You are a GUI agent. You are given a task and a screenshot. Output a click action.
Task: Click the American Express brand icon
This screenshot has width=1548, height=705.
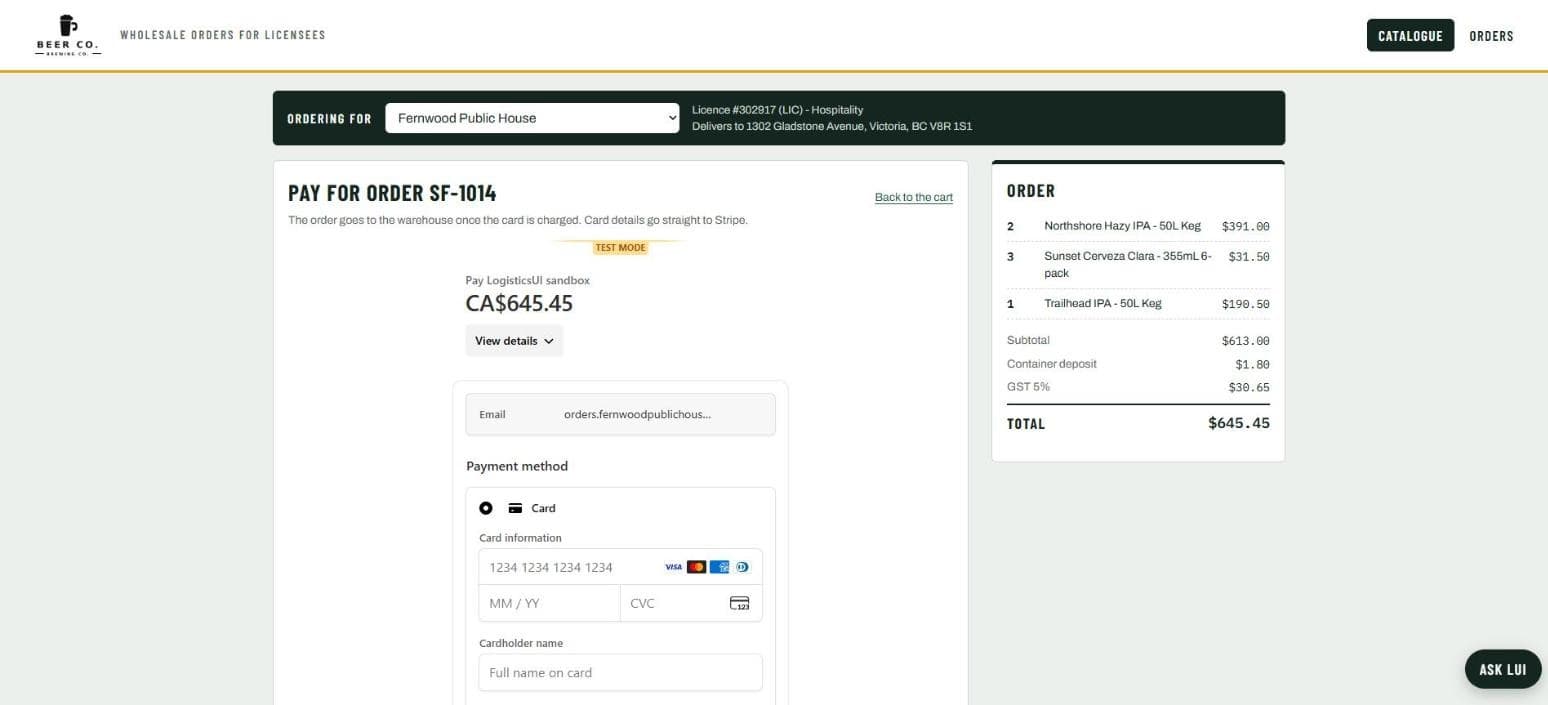pyautogui.click(x=719, y=567)
